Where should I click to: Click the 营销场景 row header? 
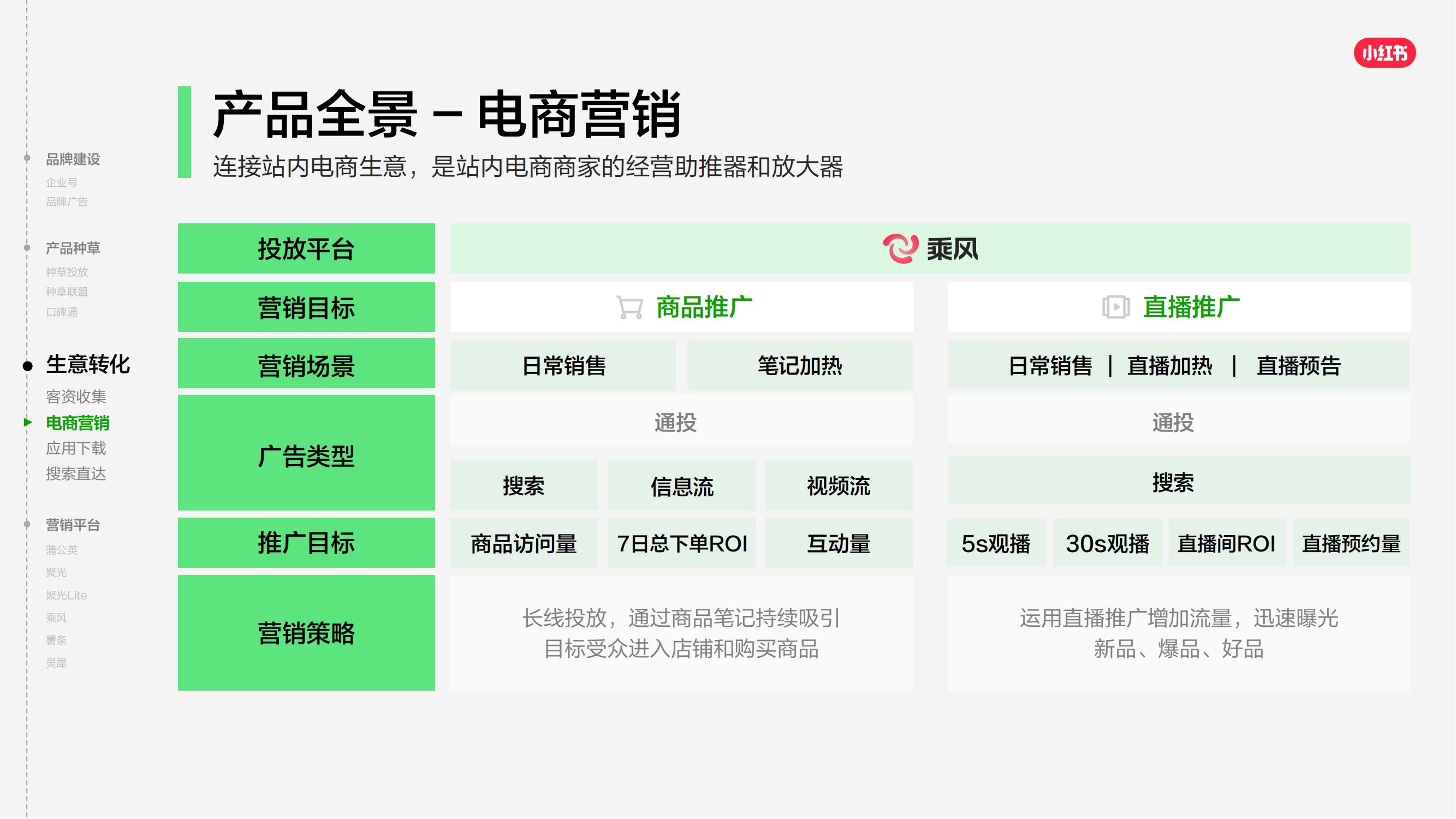(x=306, y=364)
